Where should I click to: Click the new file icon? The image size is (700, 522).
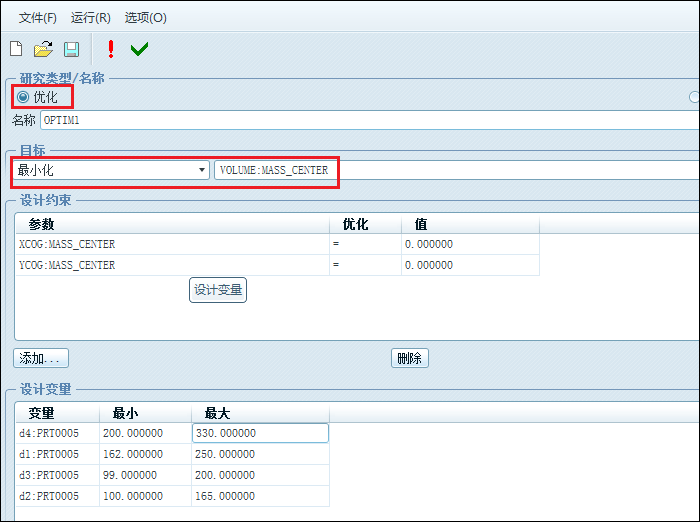pos(16,49)
